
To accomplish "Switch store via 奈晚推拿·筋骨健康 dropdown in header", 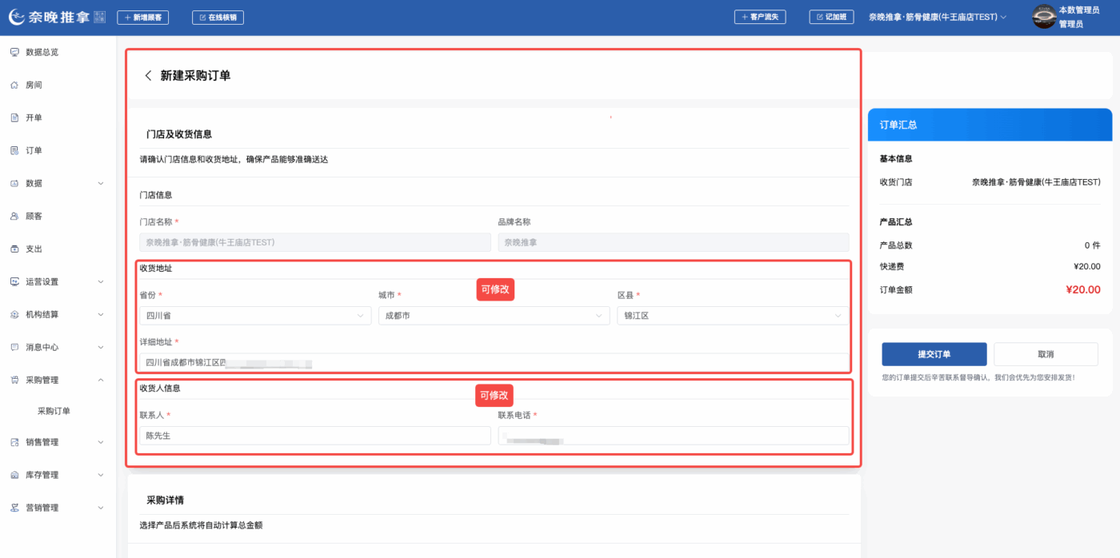I will 937,17.
